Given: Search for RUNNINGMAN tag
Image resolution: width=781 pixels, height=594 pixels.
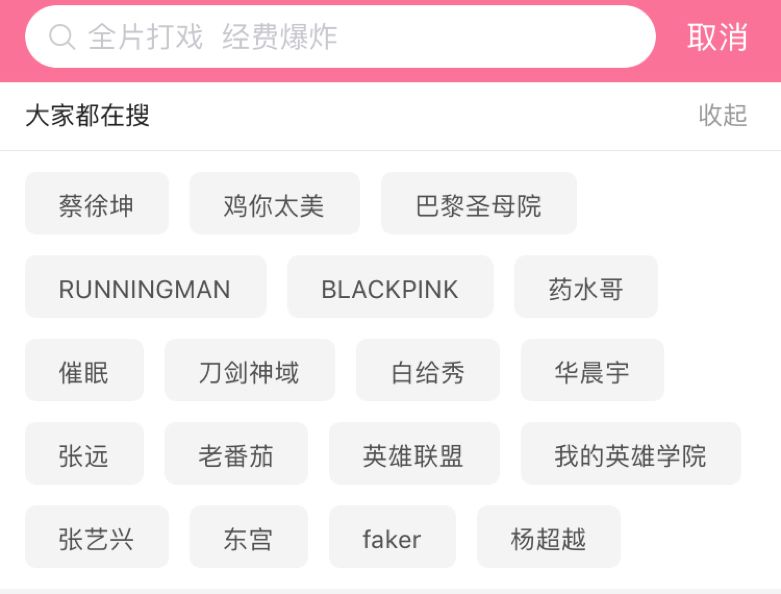Looking at the screenshot, I should tap(145, 289).
